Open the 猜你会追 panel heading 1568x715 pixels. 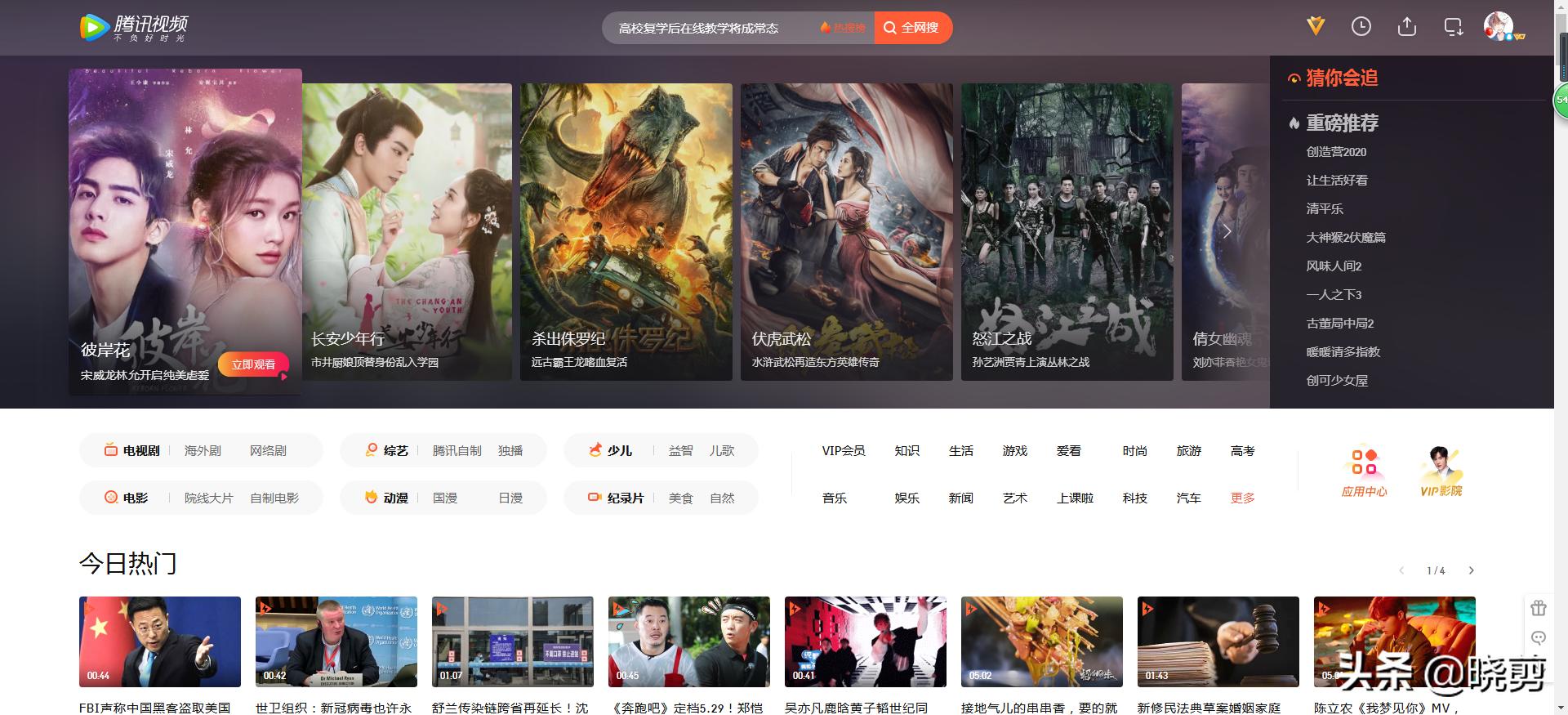point(1342,78)
